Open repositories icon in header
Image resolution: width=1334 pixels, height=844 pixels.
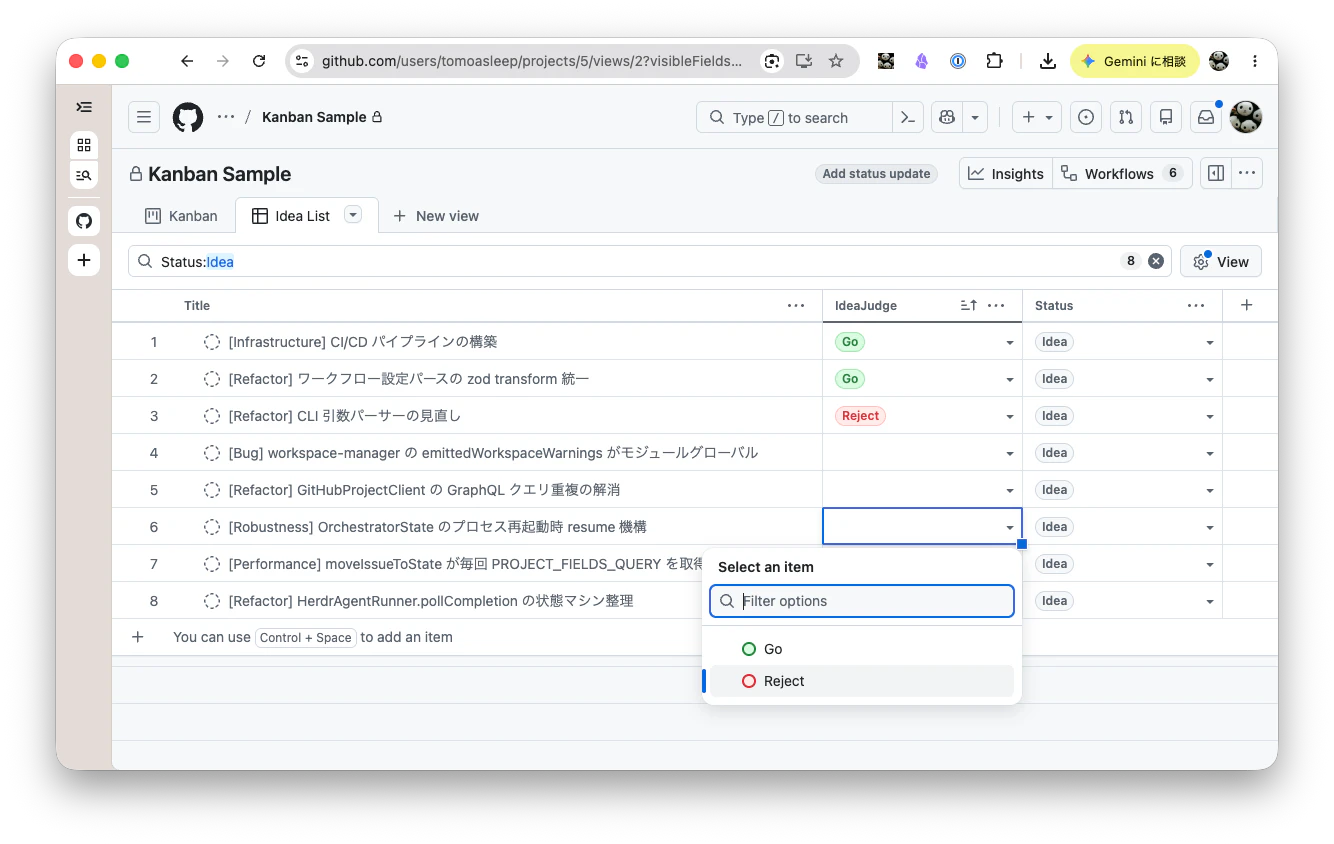tap(1166, 117)
